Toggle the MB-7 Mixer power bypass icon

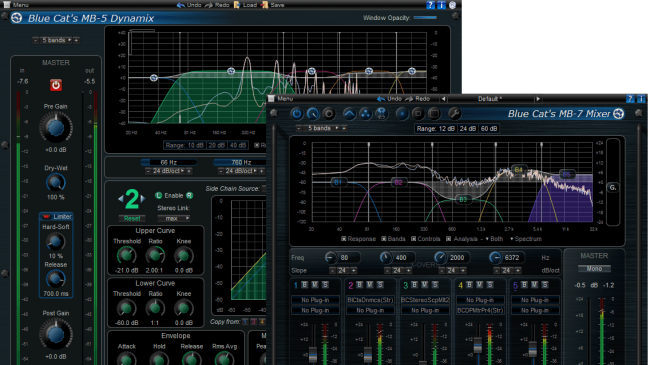click(297, 113)
